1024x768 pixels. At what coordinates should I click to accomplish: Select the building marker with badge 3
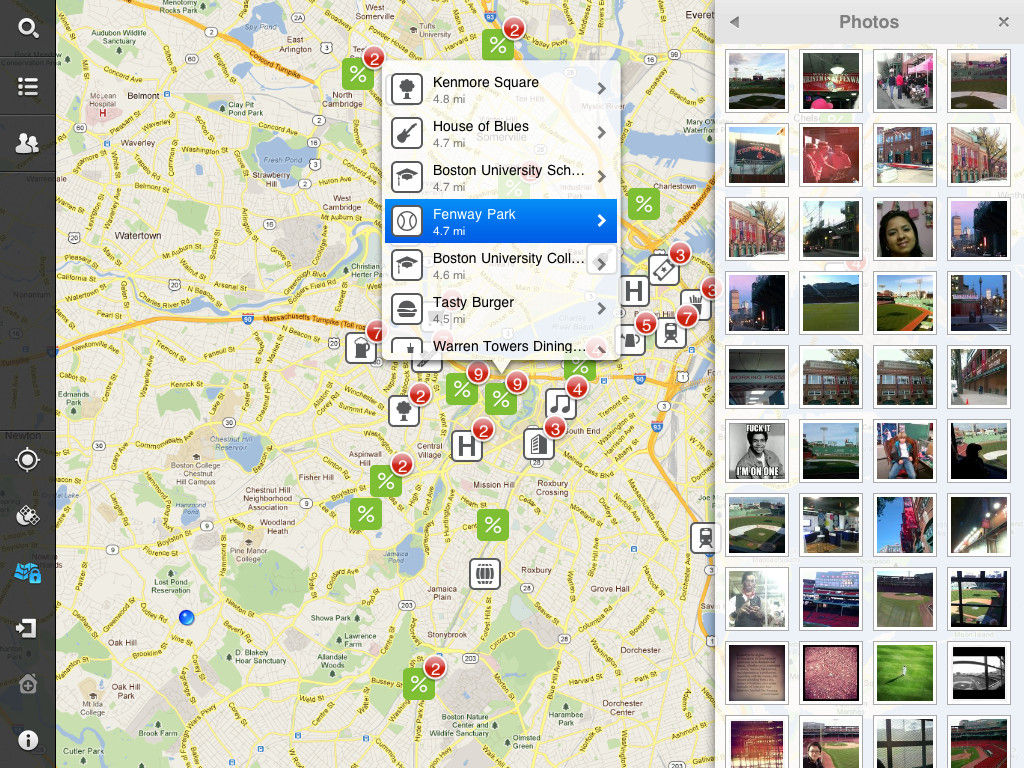coord(539,443)
